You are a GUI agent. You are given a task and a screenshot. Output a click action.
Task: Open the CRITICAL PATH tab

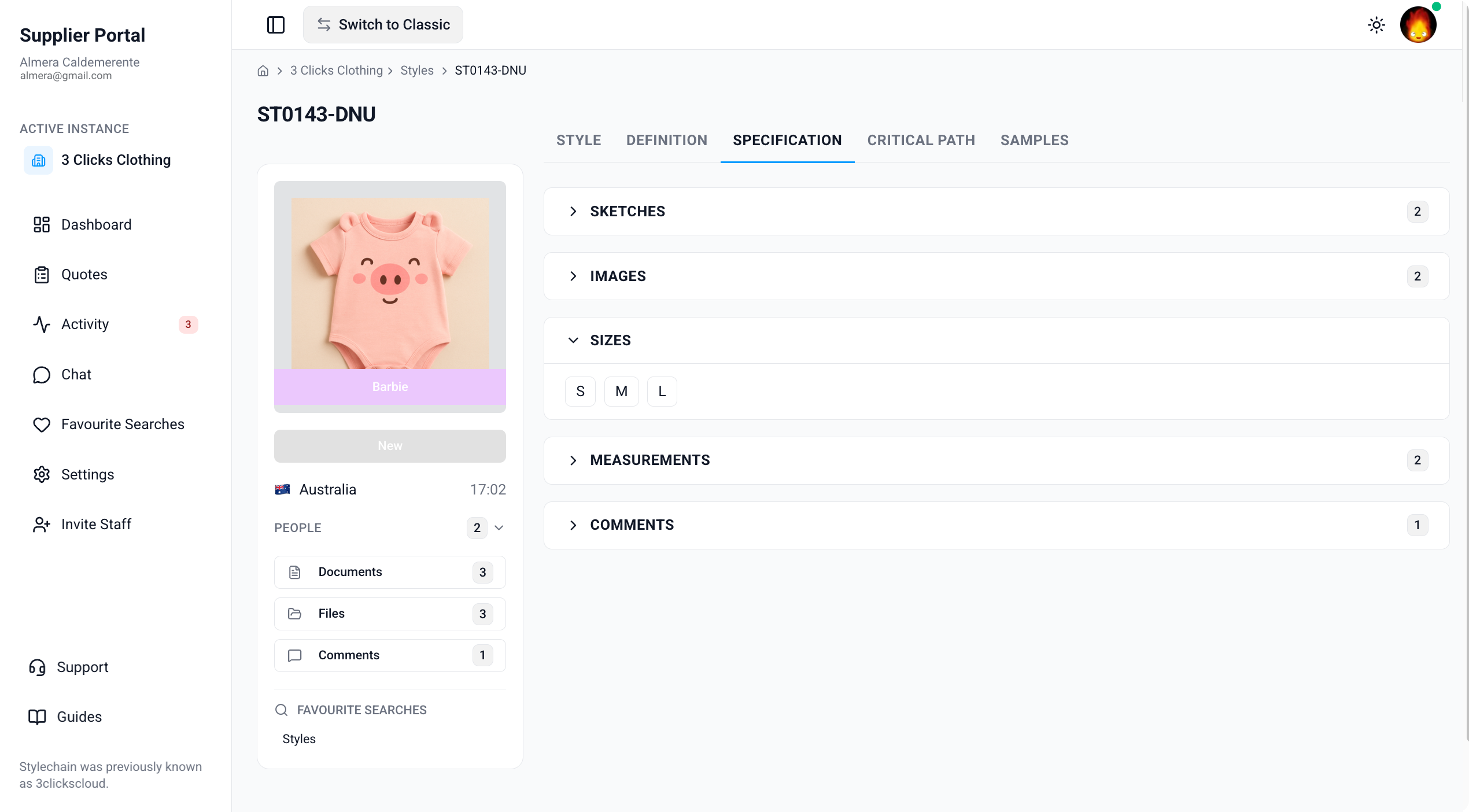pos(921,141)
